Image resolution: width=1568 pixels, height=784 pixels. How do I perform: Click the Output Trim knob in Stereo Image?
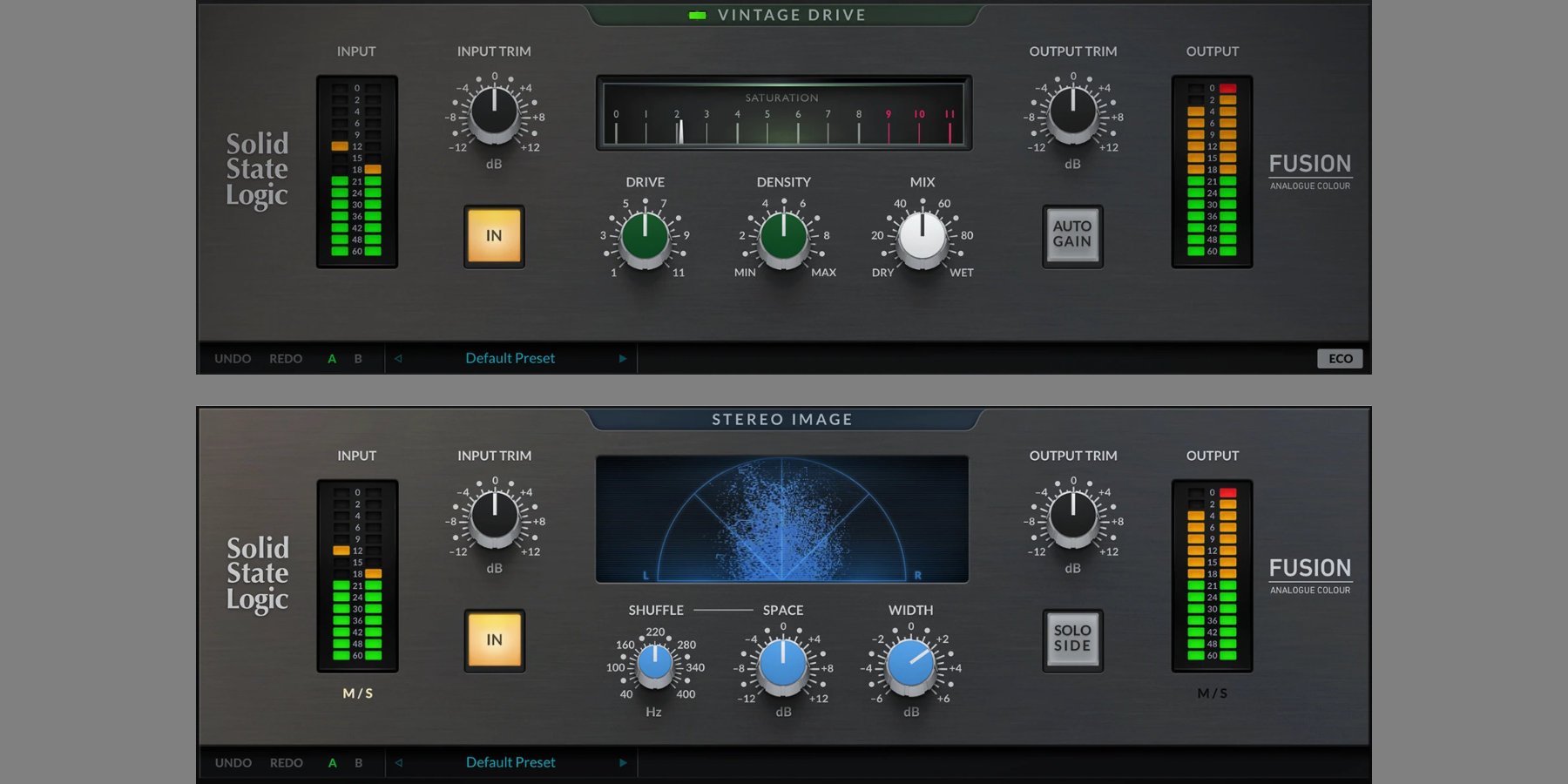1072,518
